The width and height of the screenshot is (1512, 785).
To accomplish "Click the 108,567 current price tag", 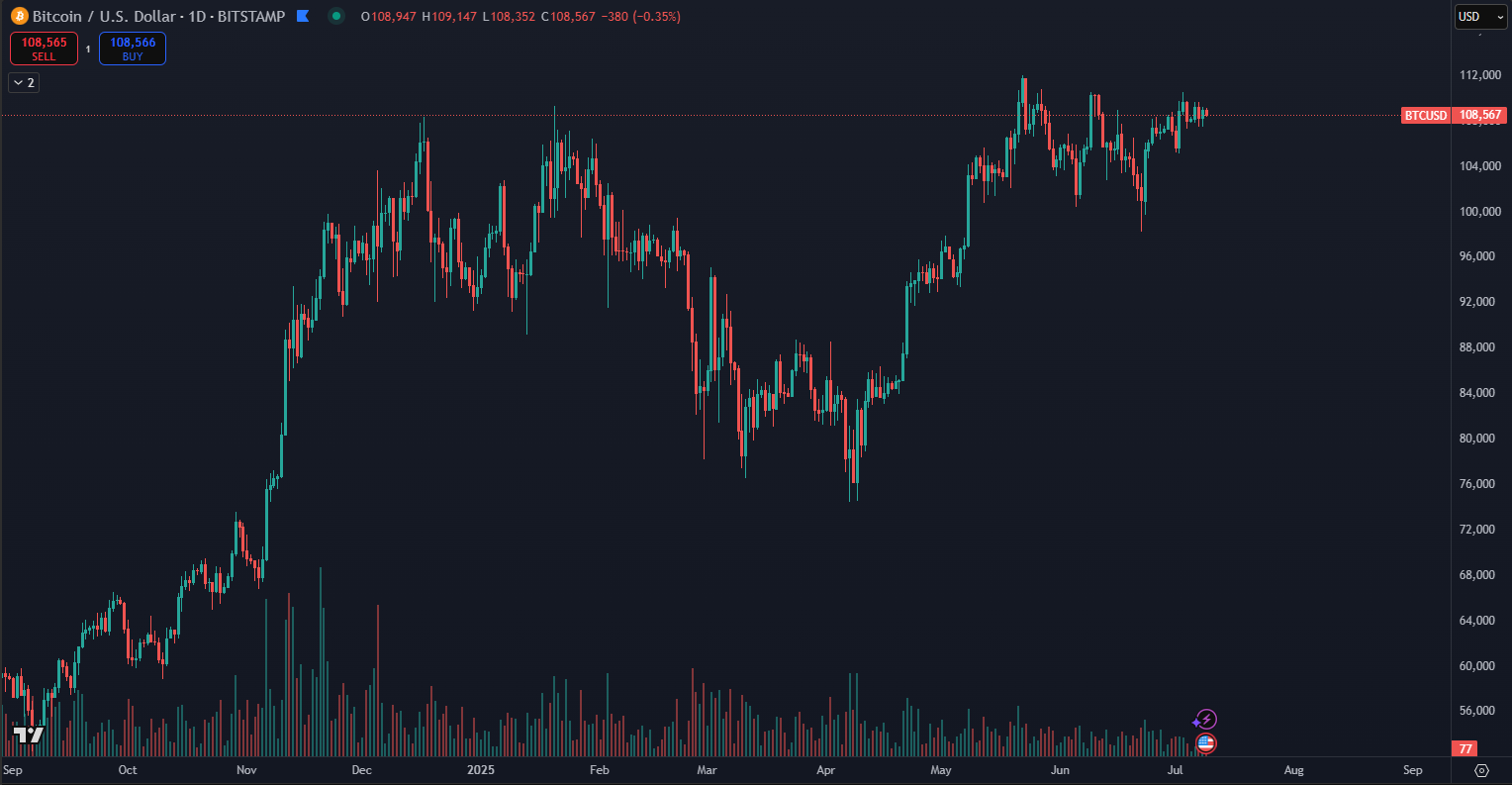I will [1480, 116].
